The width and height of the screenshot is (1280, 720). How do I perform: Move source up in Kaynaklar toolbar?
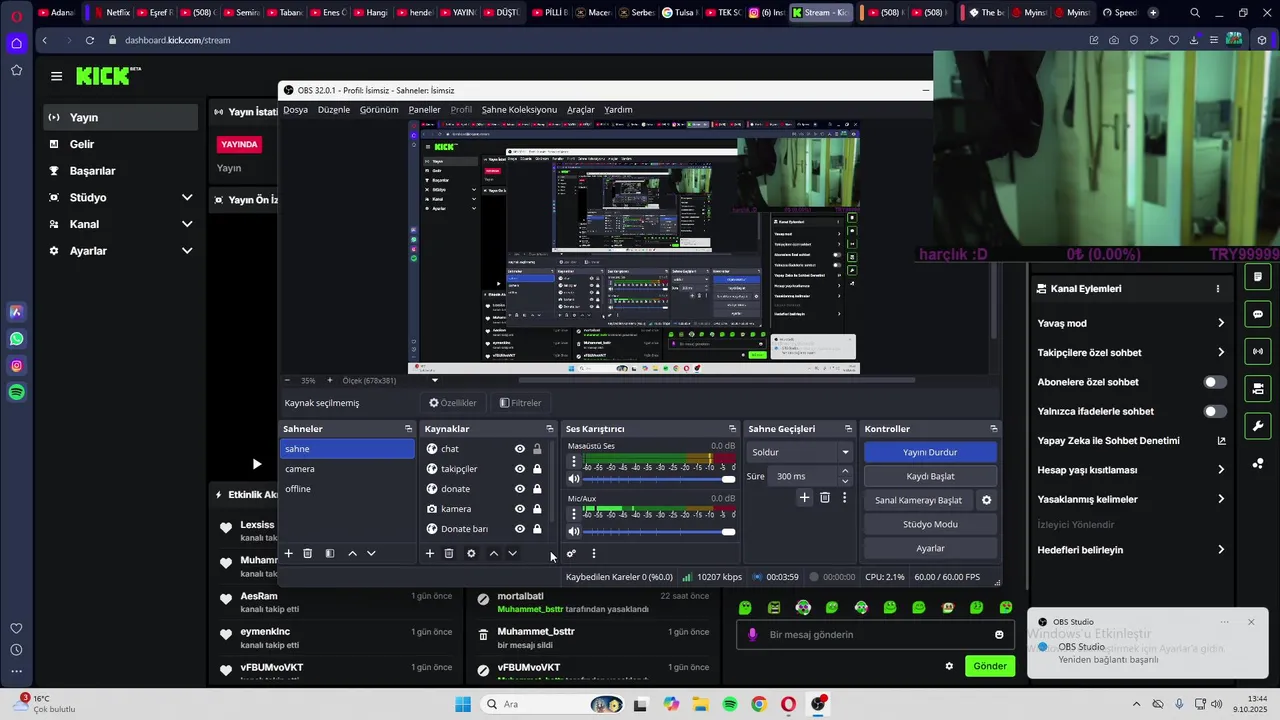pos(493,553)
